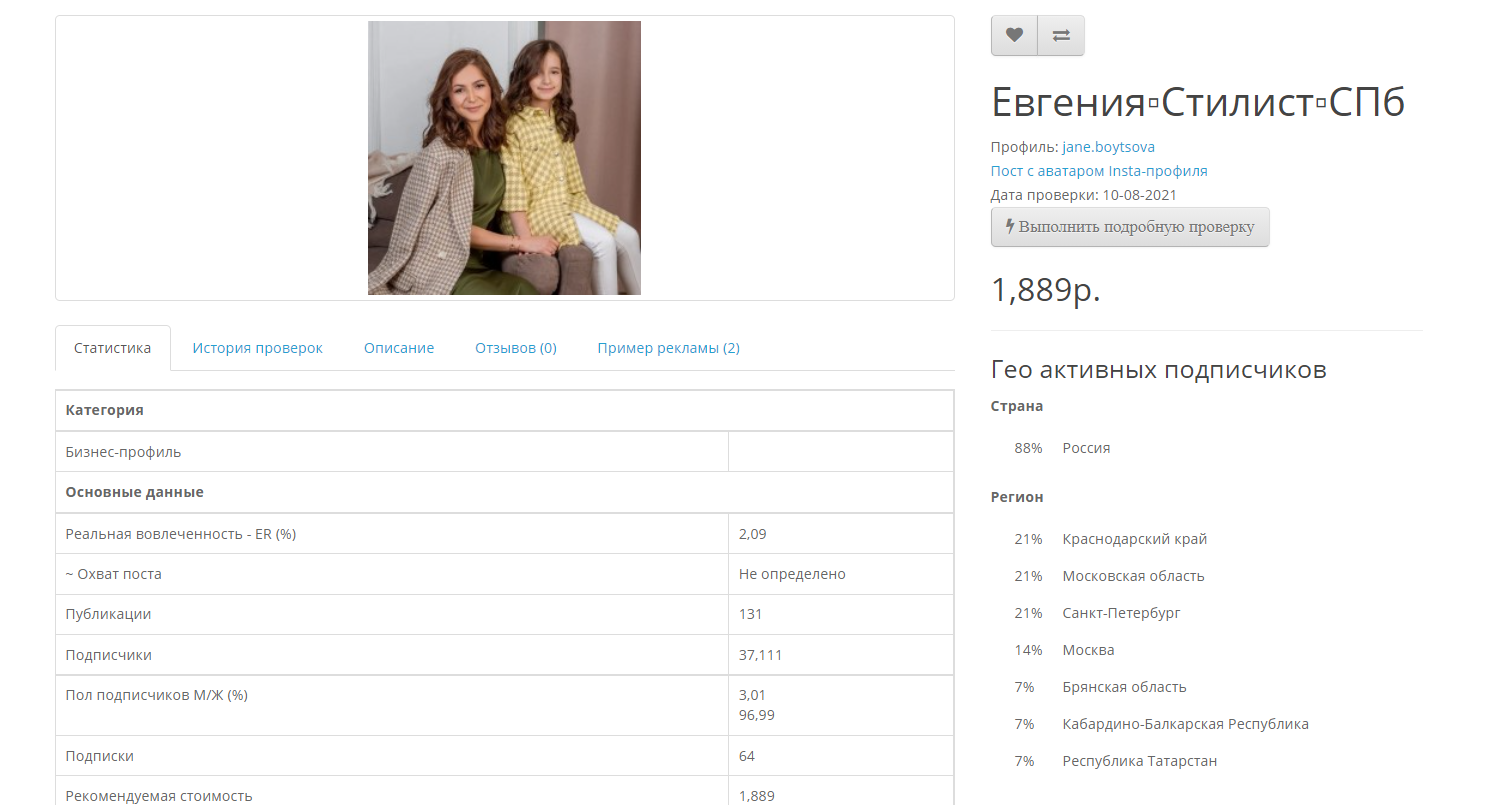Click 'Рекомендуемая стоимость' row label
This screenshot has height=805, width=1485.
click(x=159, y=796)
